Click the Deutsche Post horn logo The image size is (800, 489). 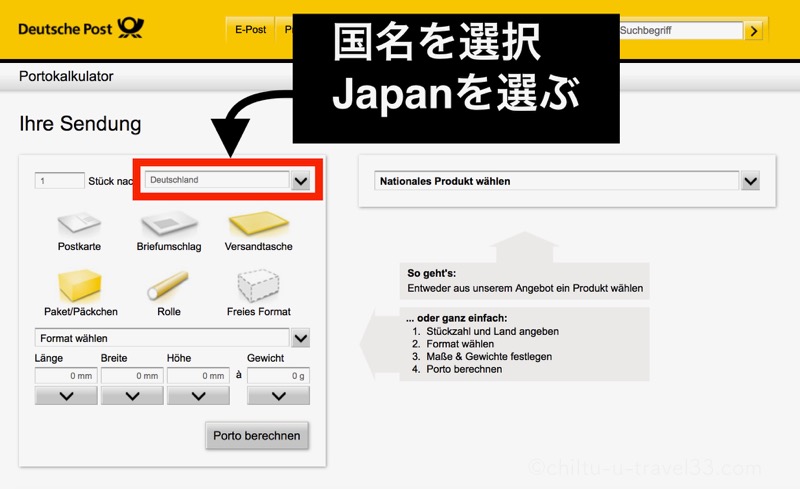[x=131, y=28]
